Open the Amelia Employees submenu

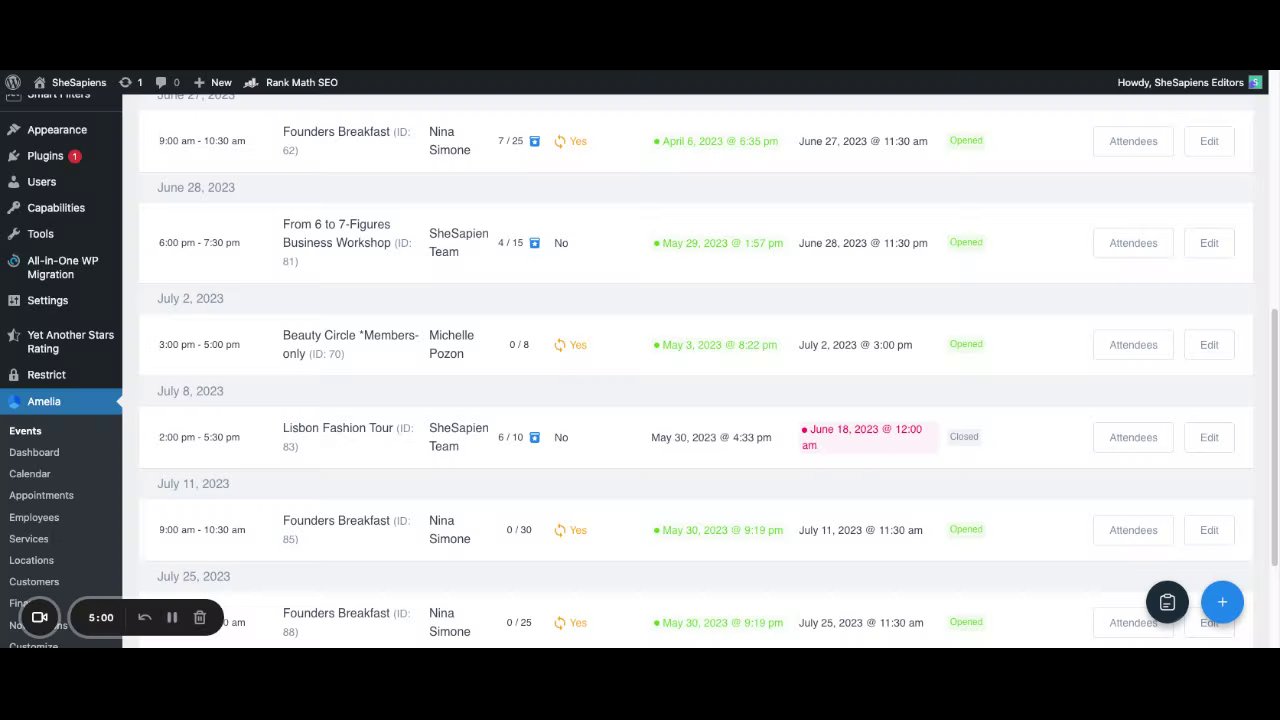click(34, 517)
